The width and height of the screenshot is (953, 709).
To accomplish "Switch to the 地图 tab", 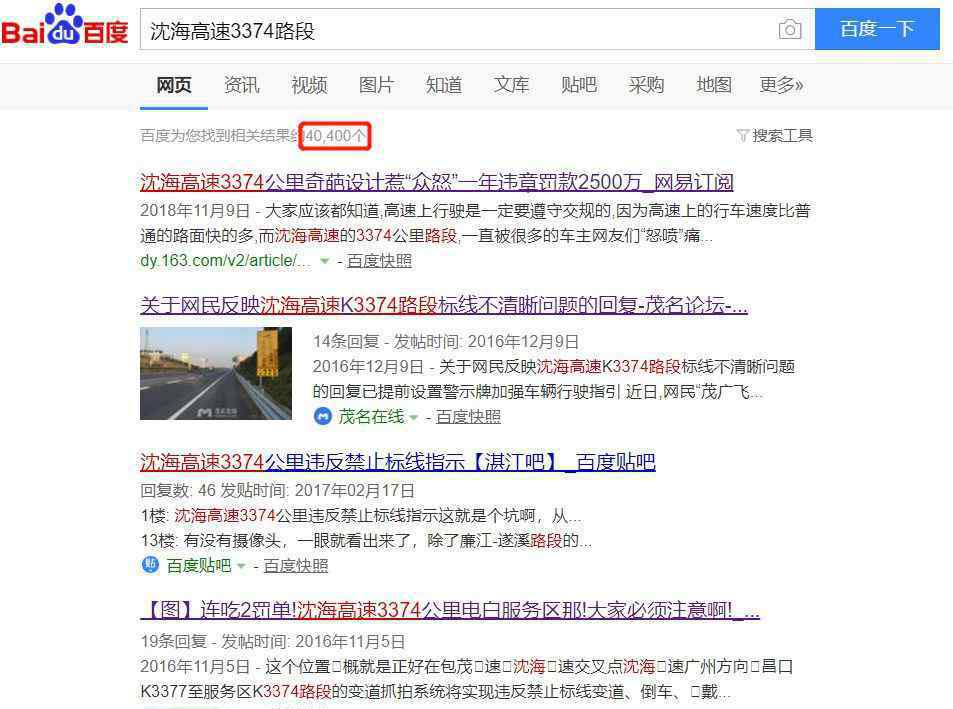I will [714, 85].
